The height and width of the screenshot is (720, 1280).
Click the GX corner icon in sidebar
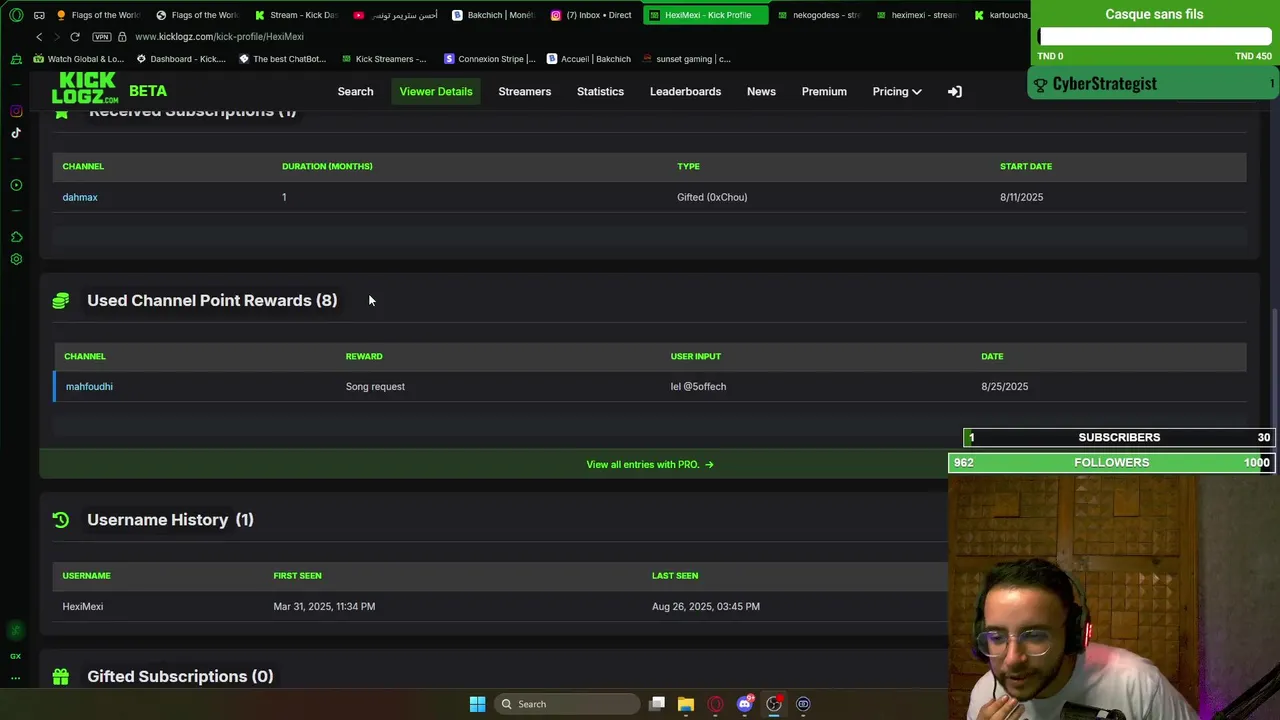[15, 656]
